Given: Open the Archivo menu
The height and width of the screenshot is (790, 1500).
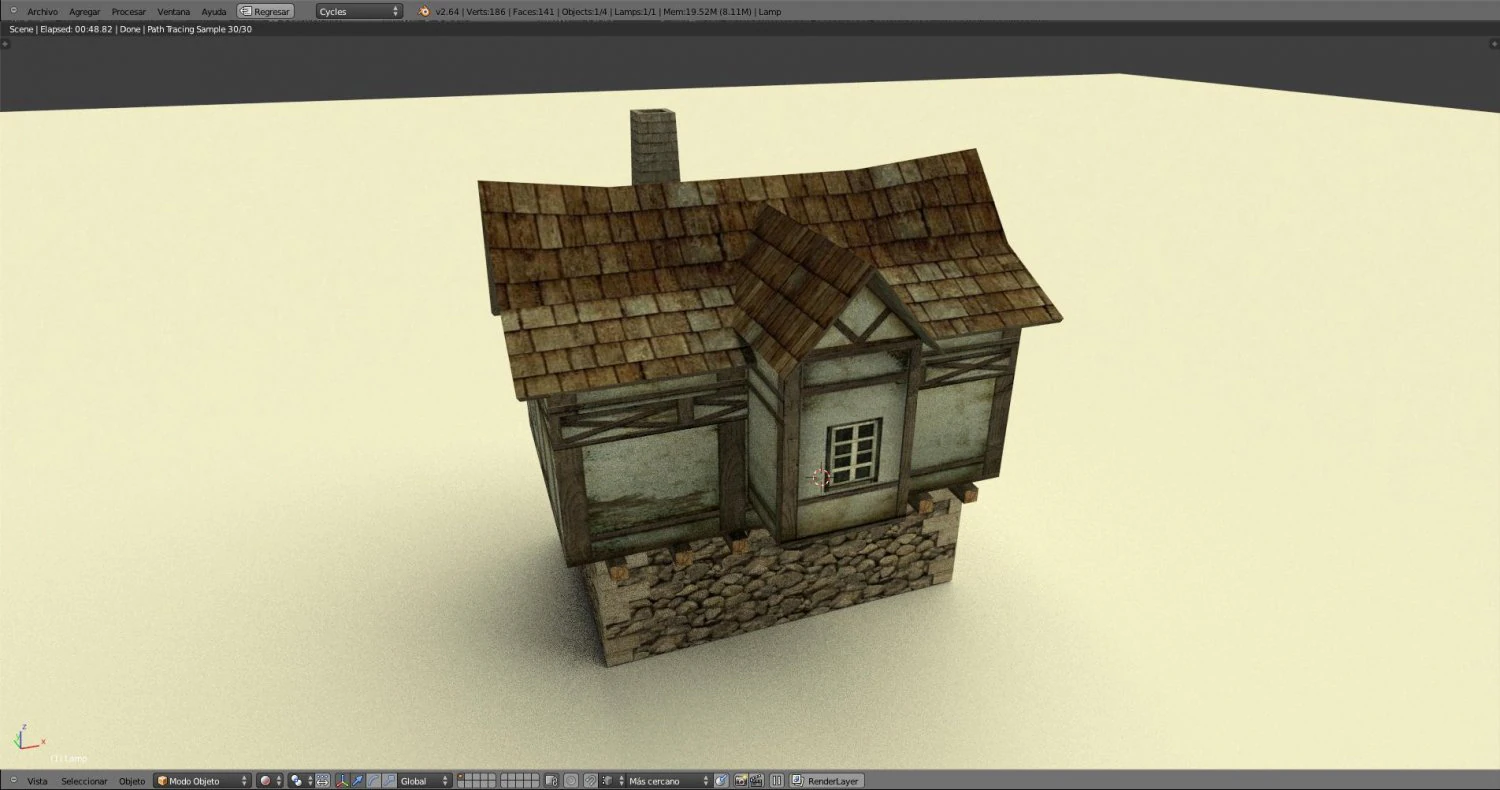Looking at the screenshot, I should (42, 11).
